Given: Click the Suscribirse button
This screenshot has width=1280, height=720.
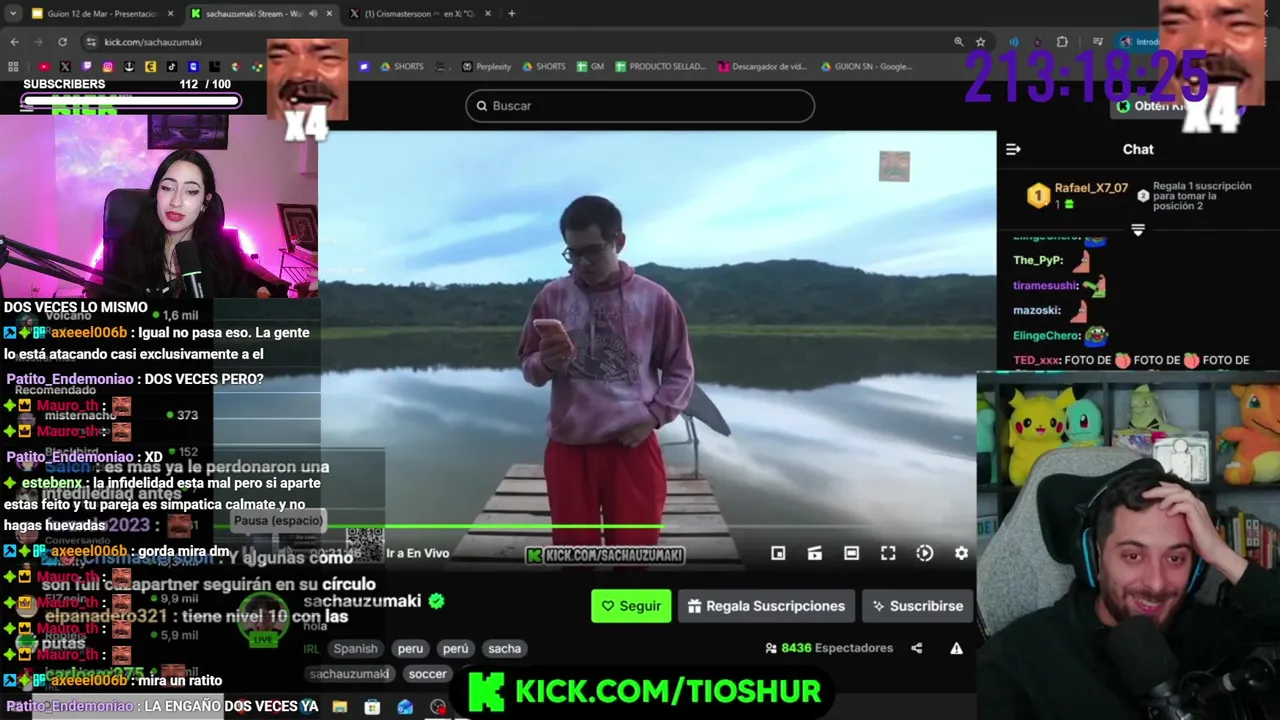Looking at the screenshot, I should point(917,606).
